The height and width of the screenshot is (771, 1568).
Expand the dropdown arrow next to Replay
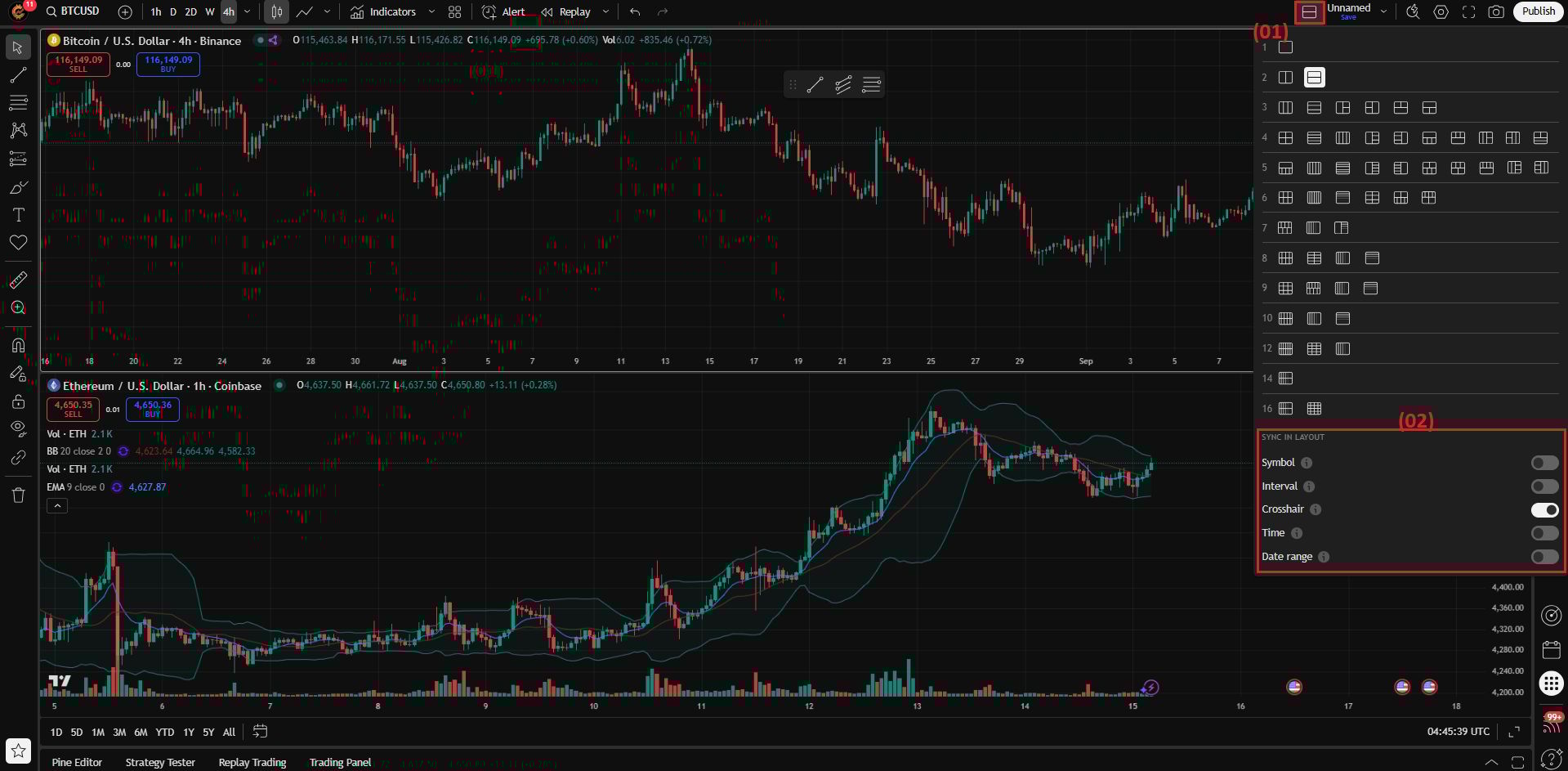[605, 12]
